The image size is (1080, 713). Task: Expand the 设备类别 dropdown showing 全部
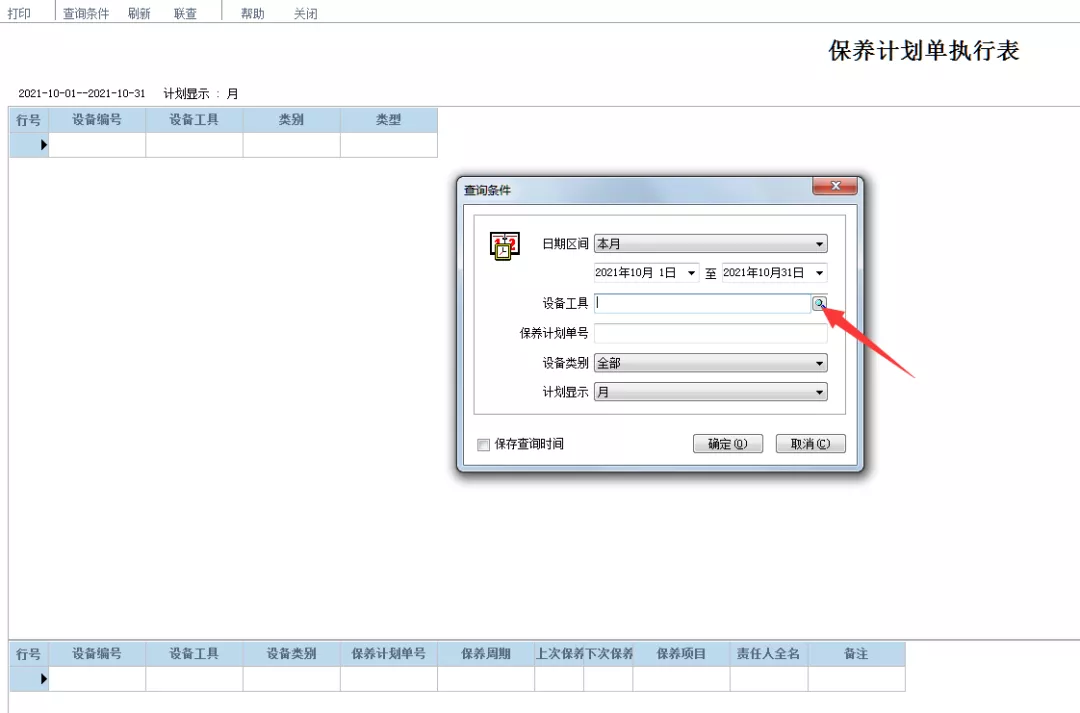tap(710, 363)
